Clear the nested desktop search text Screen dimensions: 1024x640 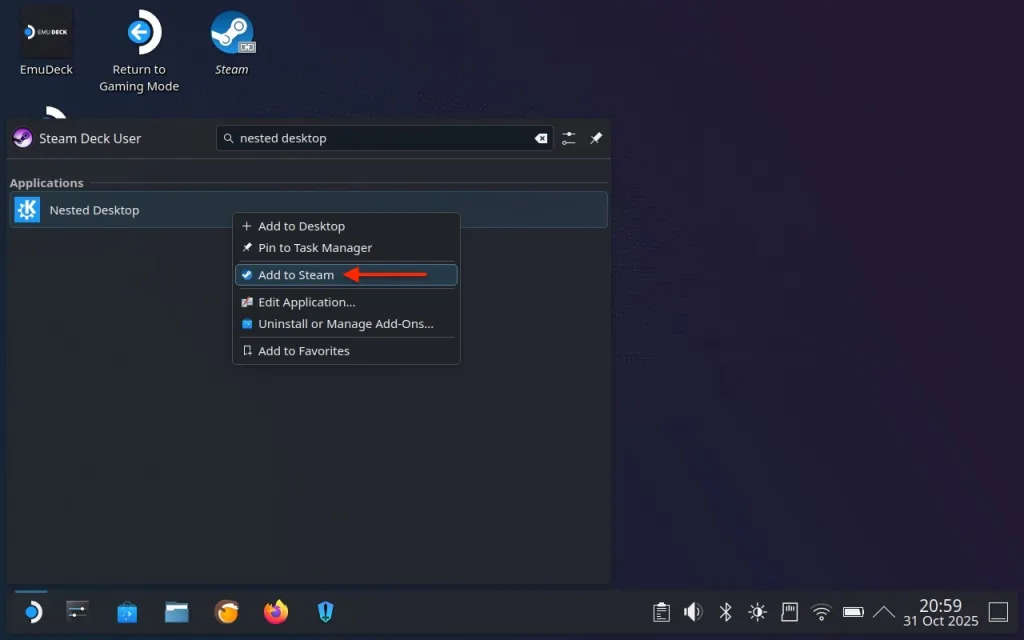tap(541, 138)
